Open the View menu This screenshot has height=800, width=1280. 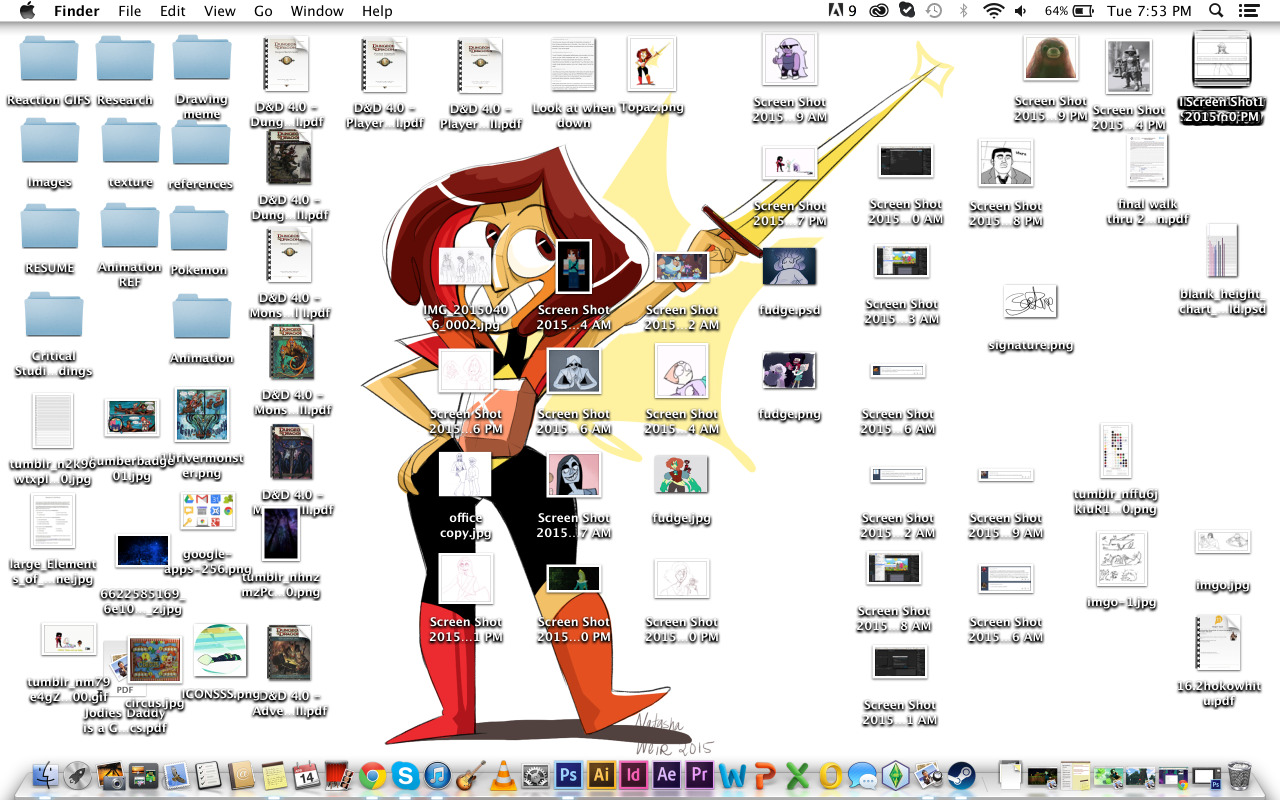[x=220, y=11]
